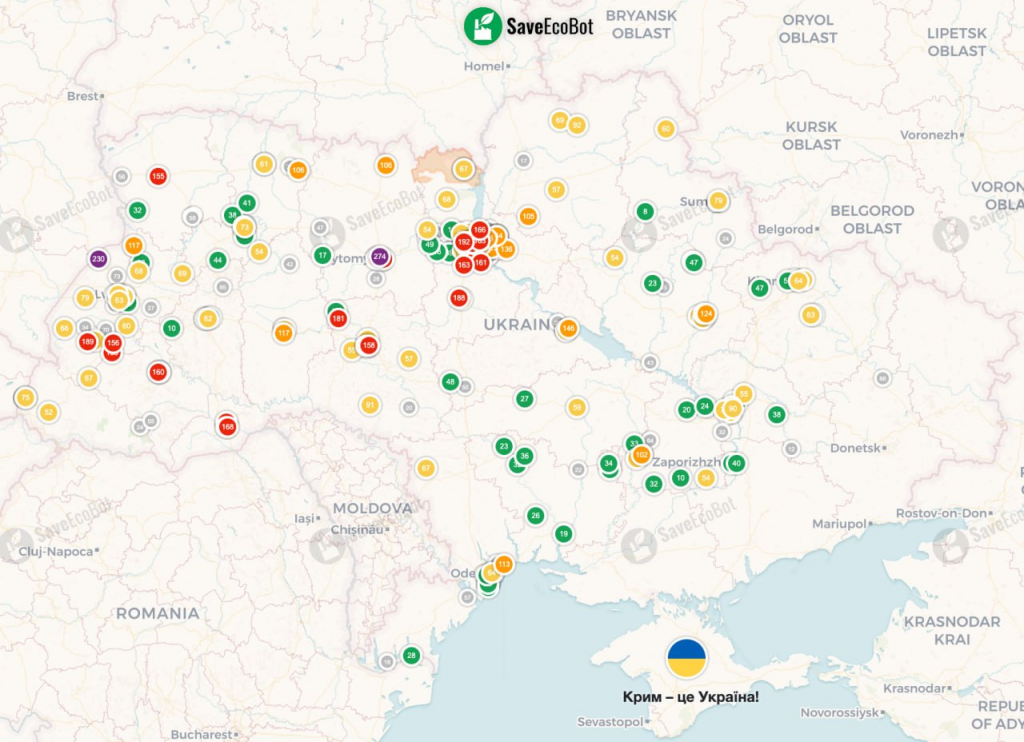This screenshot has width=1024, height=742.
Task: Click the yellow 52 marker
Action: (48, 412)
